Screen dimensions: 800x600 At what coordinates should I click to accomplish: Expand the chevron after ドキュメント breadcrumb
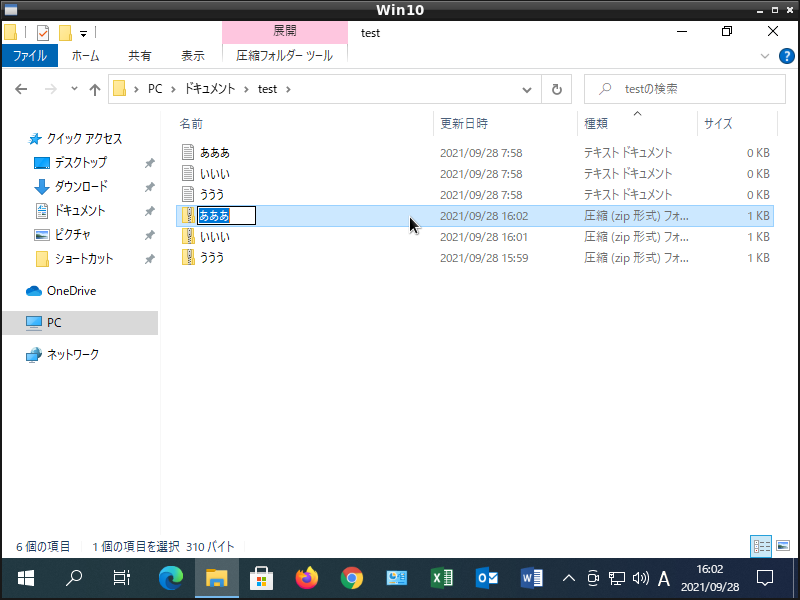point(246,89)
